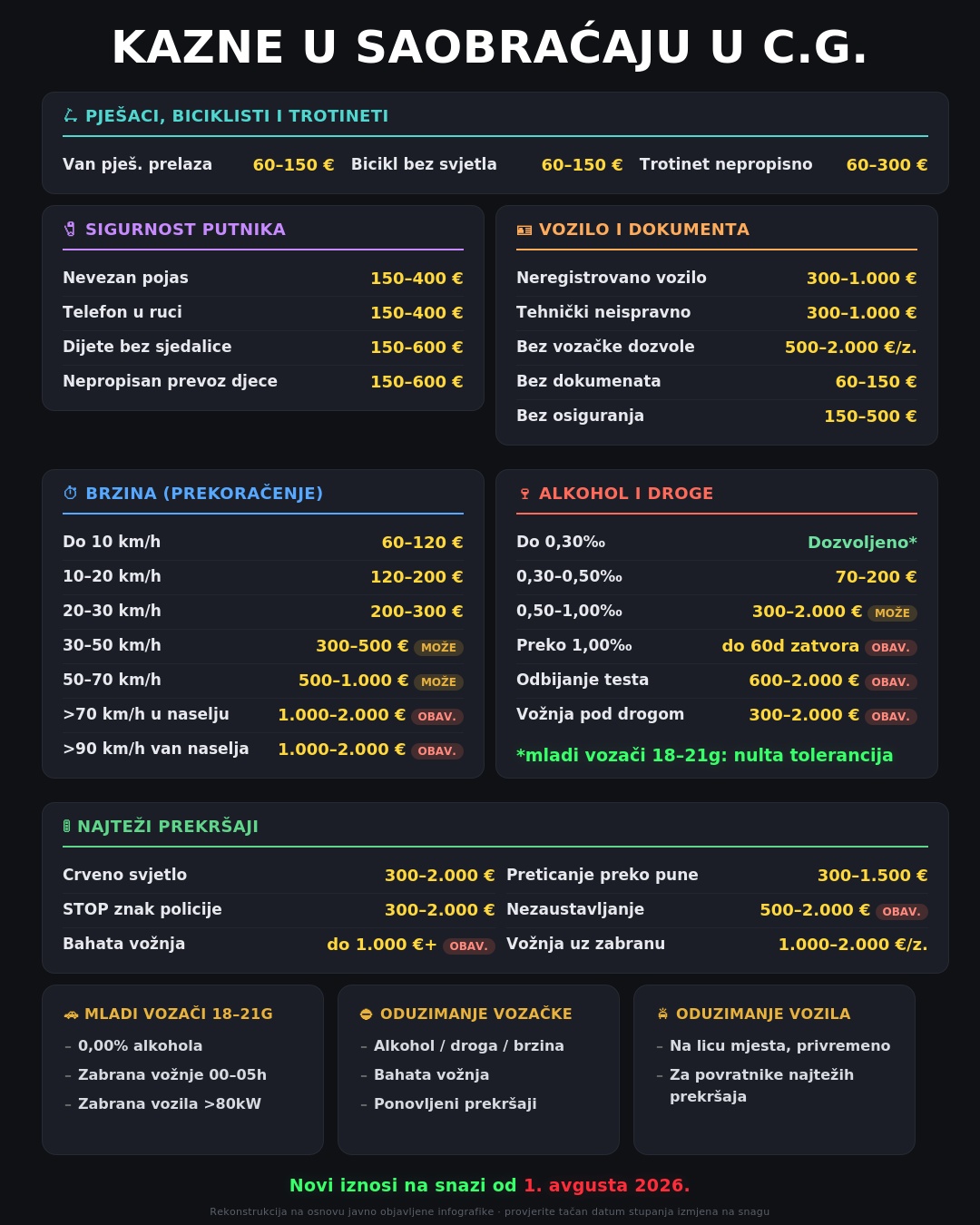Screen dimensions: 980x1225
Task: Click the OBAV. badge for Odbijanje testa
Action: (x=891, y=681)
